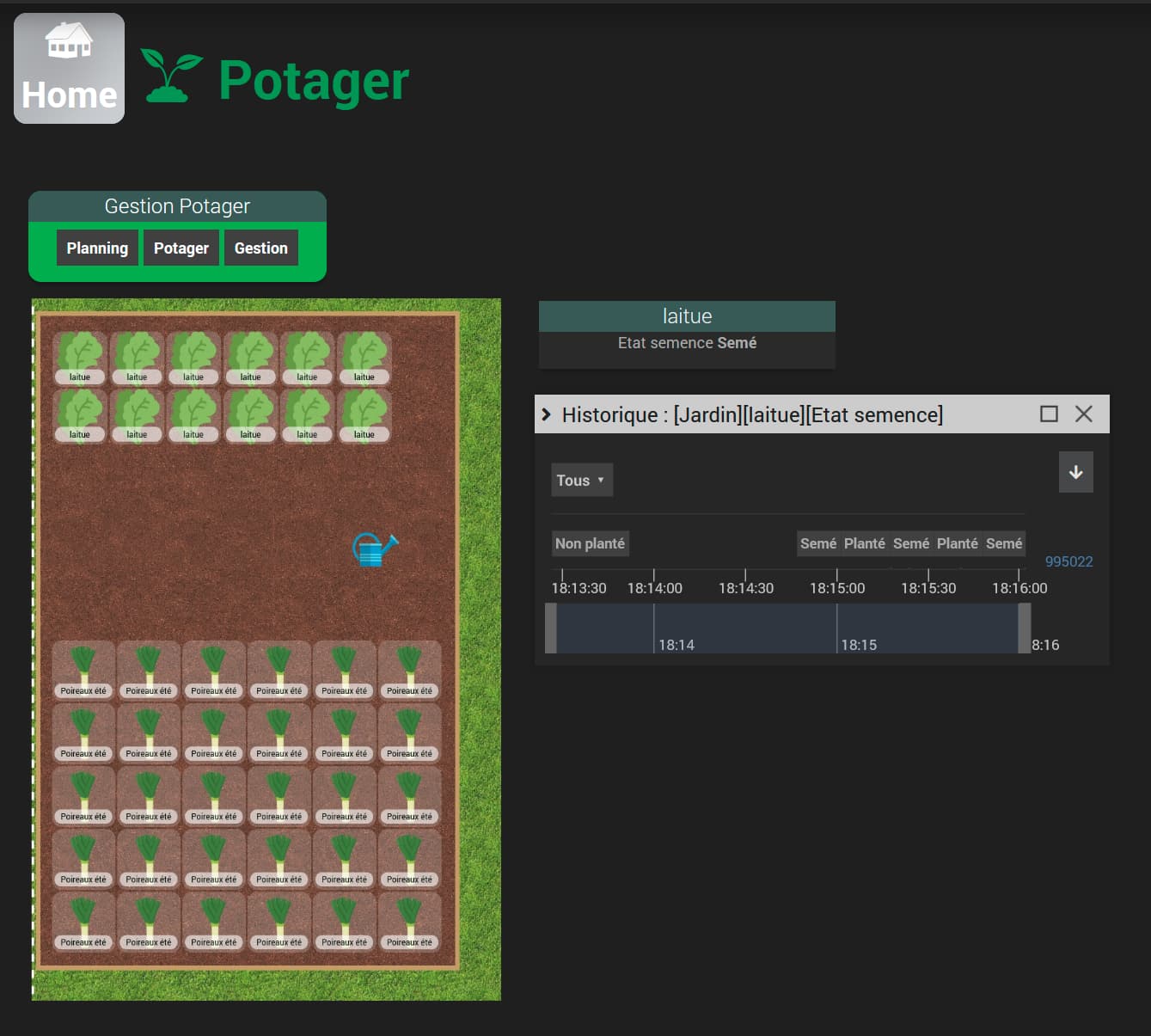Click the large green Potager page heading
The height and width of the screenshot is (1036, 1151).
click(314, 82)
